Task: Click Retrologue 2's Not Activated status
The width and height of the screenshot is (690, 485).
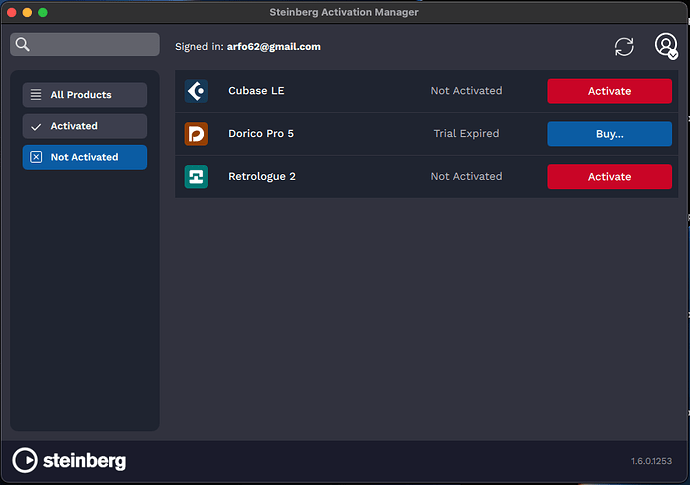Action: point(466,176)
